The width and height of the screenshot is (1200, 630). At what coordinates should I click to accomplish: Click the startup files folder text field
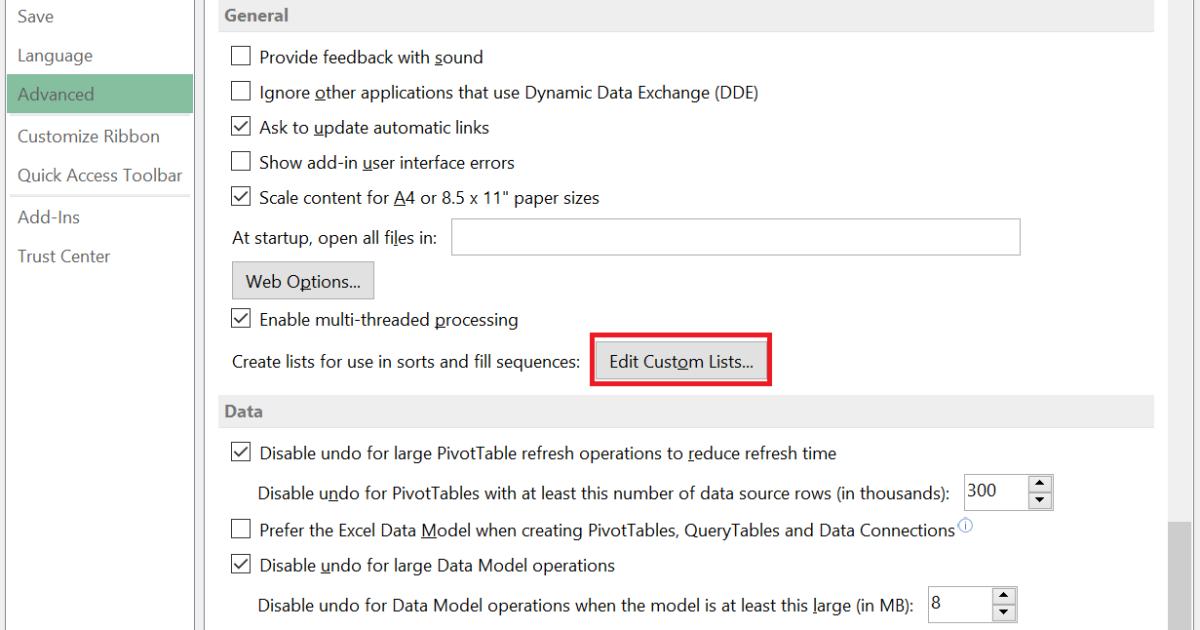pos(735,238)
